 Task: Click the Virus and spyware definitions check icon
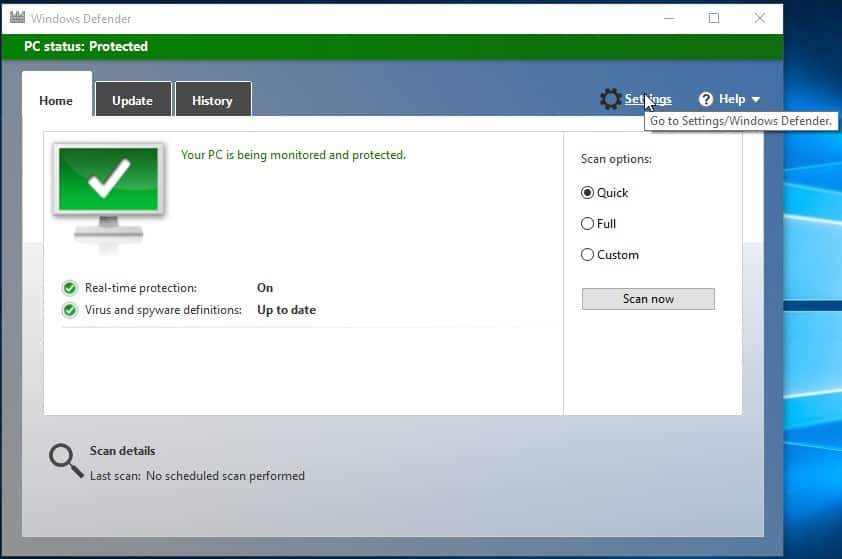70,310
